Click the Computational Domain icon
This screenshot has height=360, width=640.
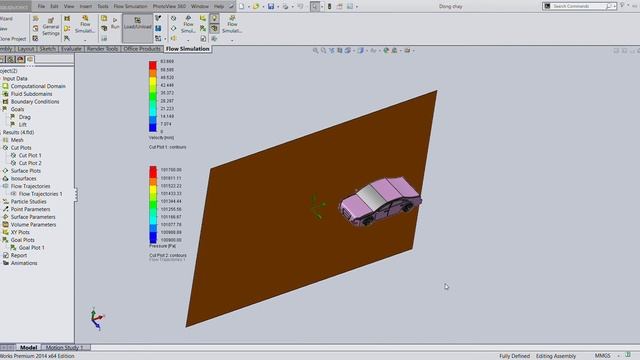(x=5, y=86)
